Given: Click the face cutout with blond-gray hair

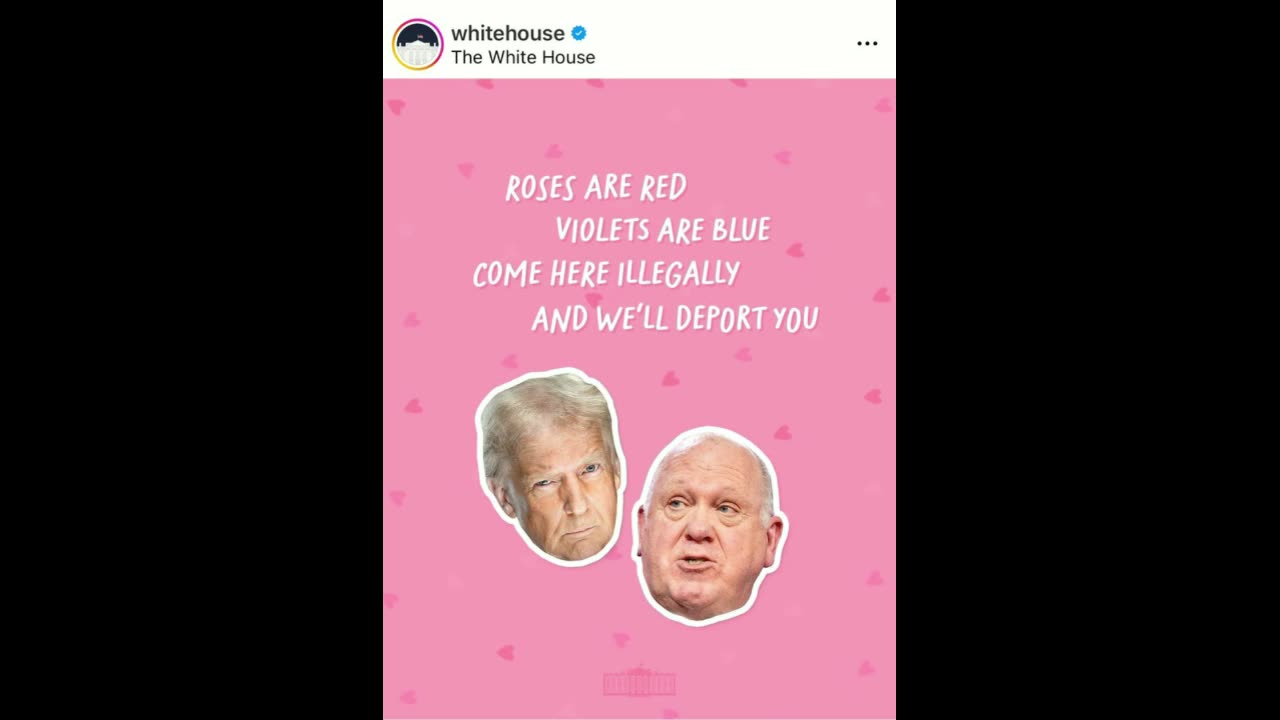Looking at the screenshot, I should point(551,467).
